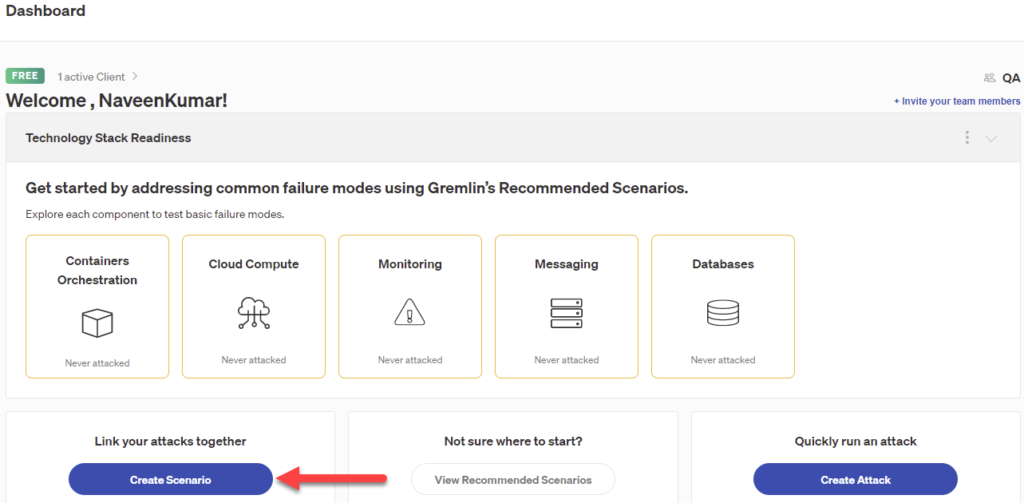Viewport: 1024px width, 503px height.
Task: Click Invite your team members link
Action: (x=957, y=101)
